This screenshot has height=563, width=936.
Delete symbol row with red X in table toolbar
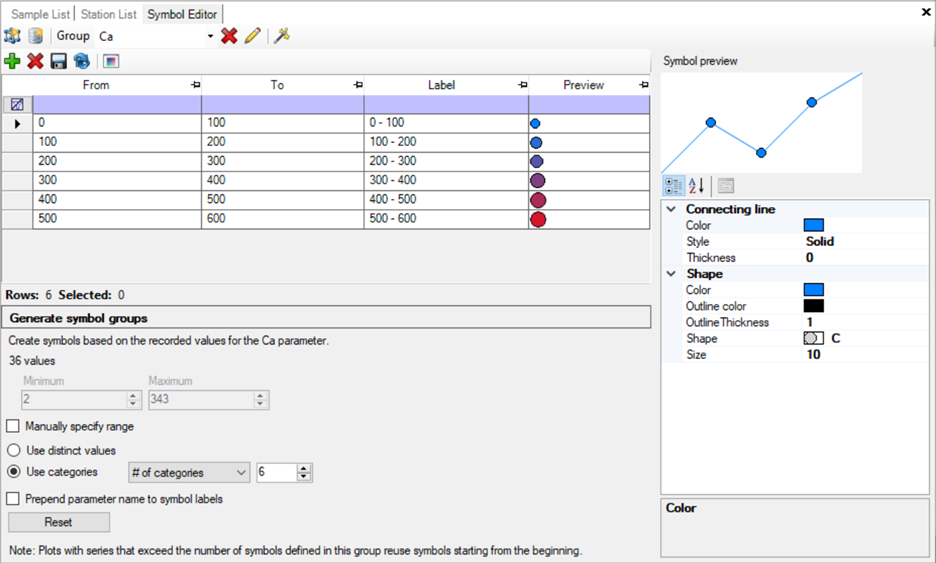pos(35,61)
